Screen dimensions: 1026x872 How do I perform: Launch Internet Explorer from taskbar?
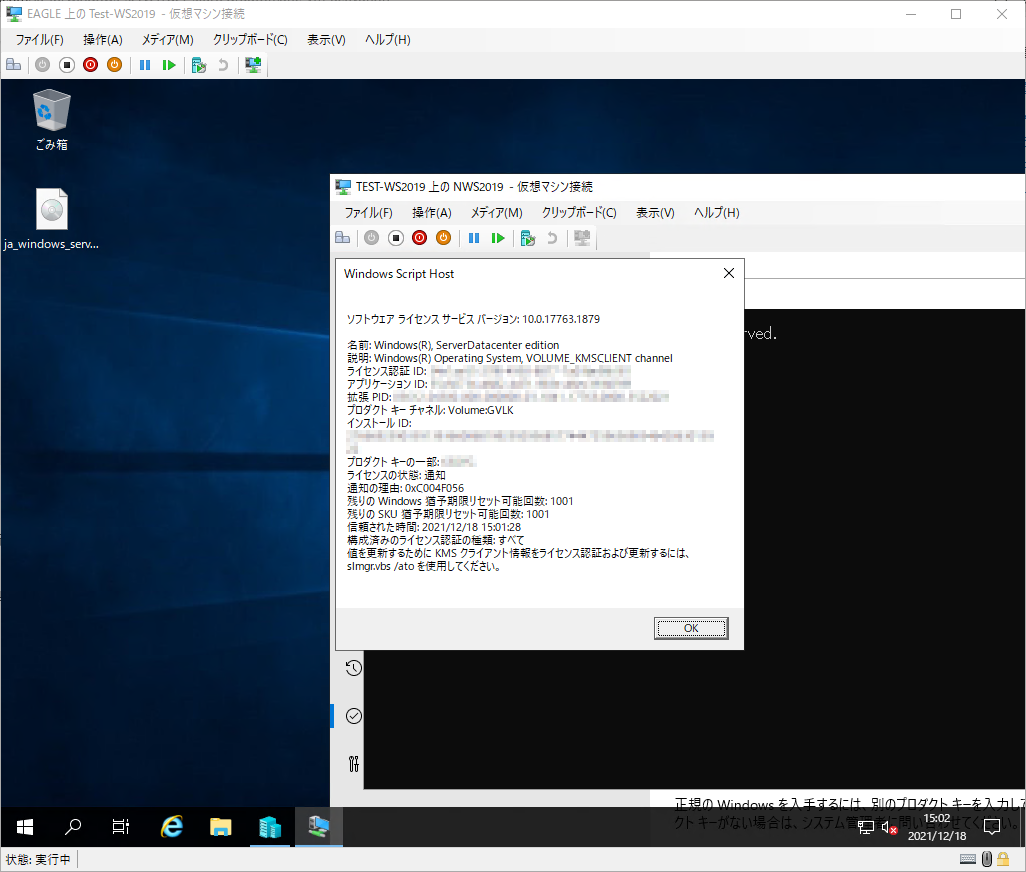(172, 827)
